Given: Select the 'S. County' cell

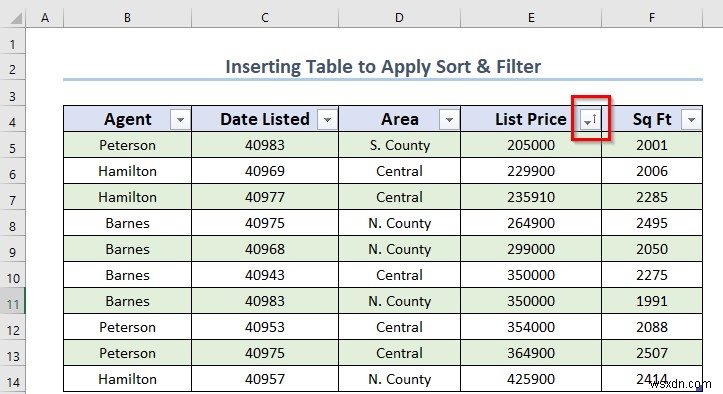Looking at the screenshot, I should (399, 145).
